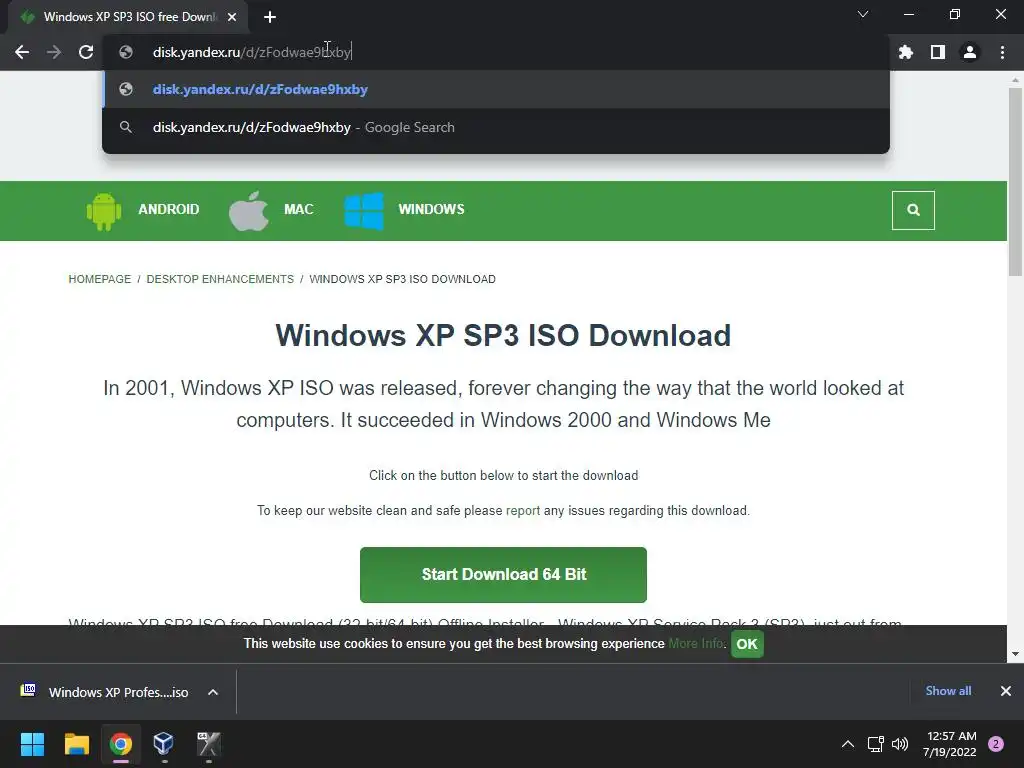Image resolution: width=1024 pixels, height=768 pixels.
Task: Click the Windows XP SP3 ISO Download heading
Action: coord(503,336)
